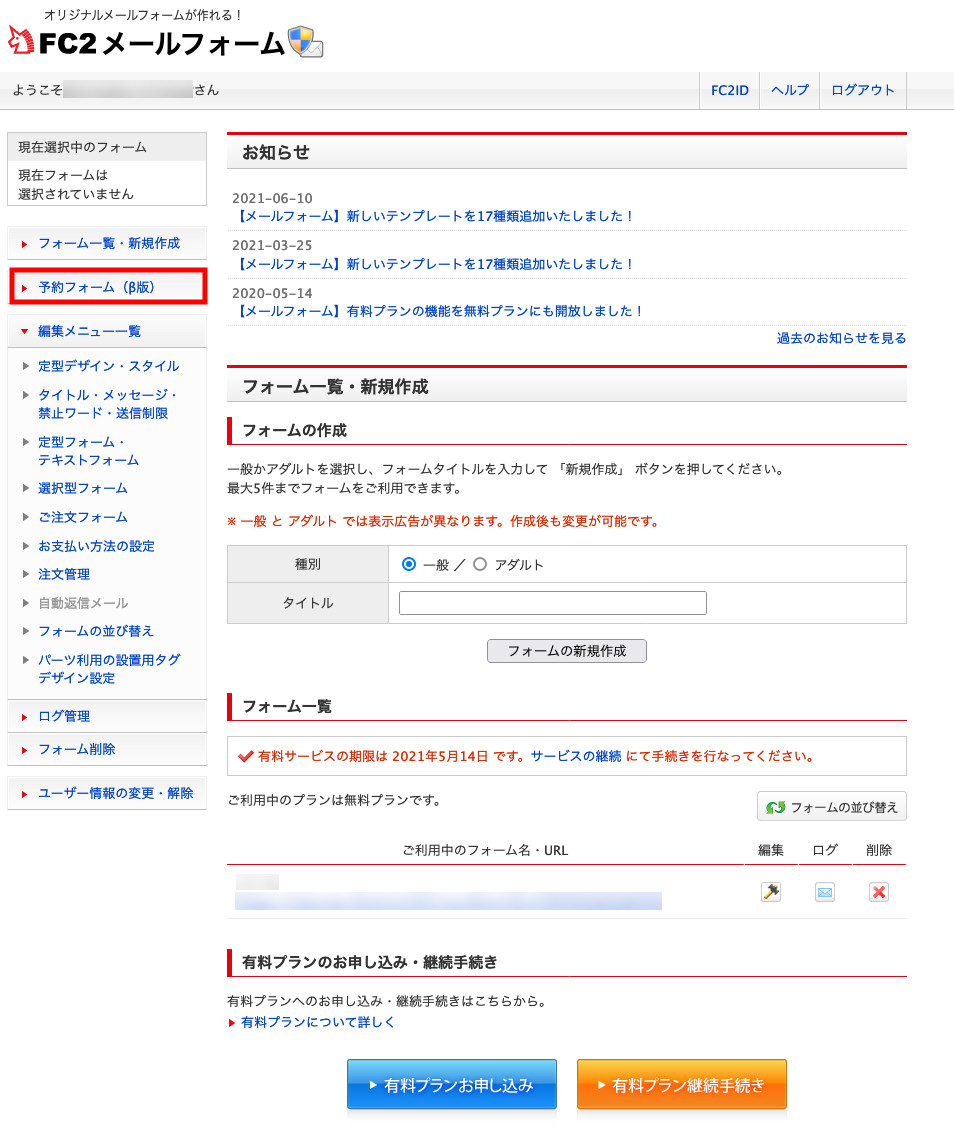The width and height of the screenshot is (954, 1148).
Task: Click the blurred form URL in the list
Action: point(448,901)
